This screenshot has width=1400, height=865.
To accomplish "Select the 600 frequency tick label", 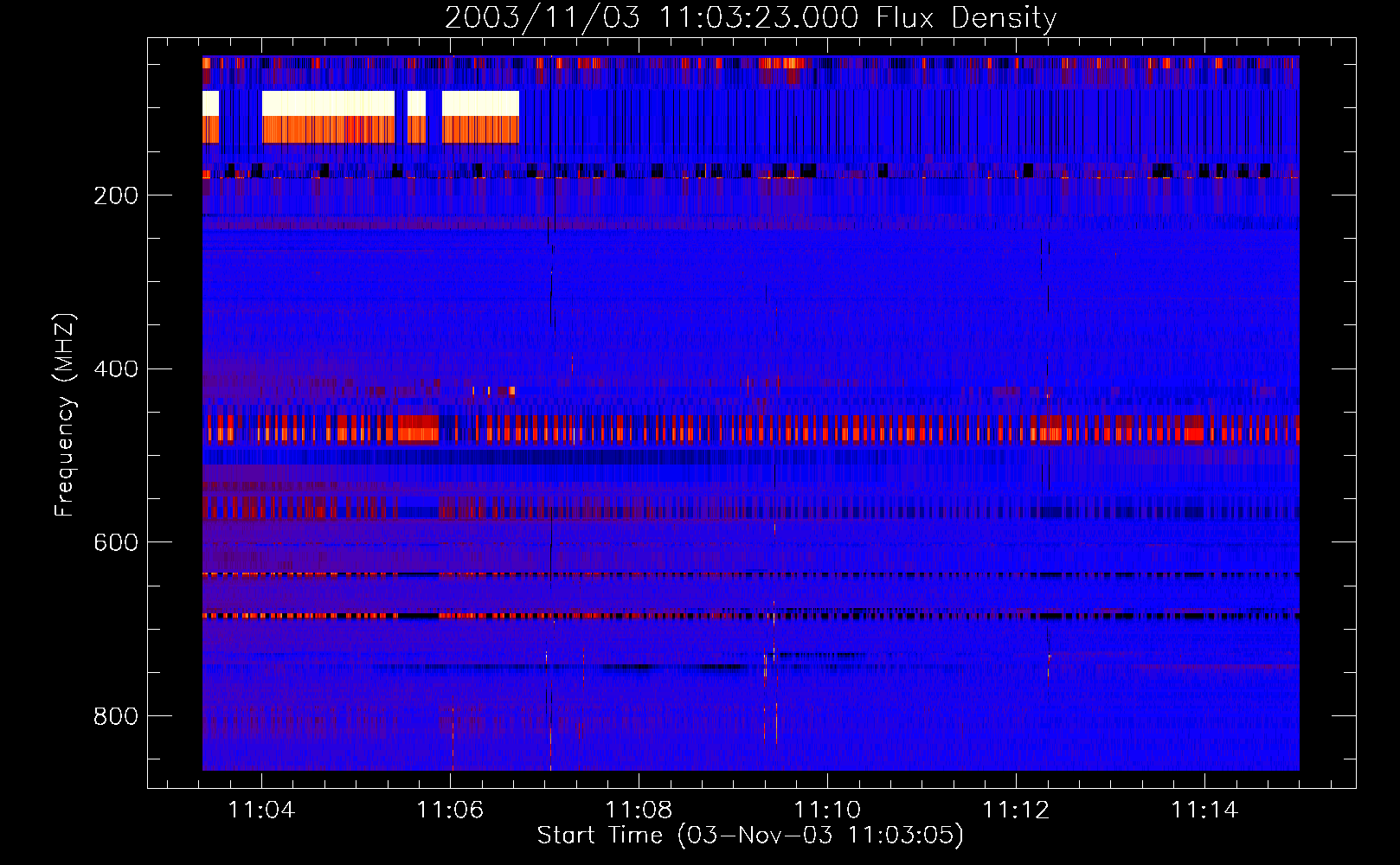I will (116, 542).
